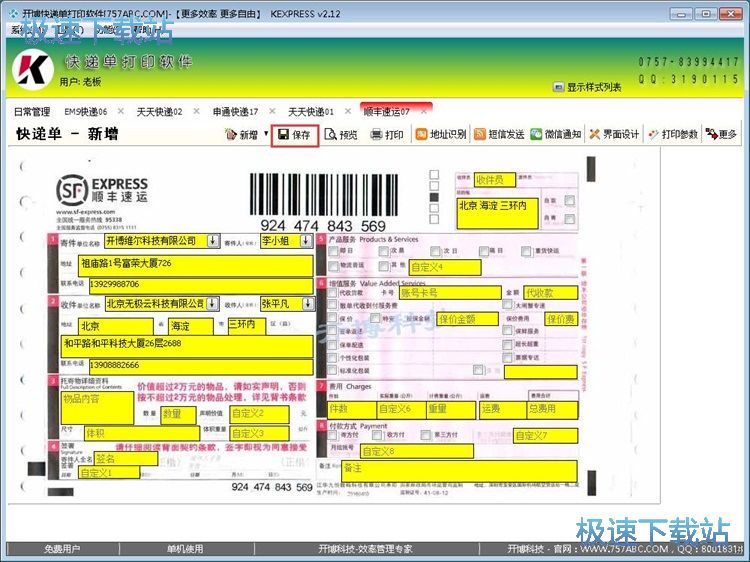750x562 pixels.
Task: Click the 更多 (more) toolbar icon
Action: 711,134
